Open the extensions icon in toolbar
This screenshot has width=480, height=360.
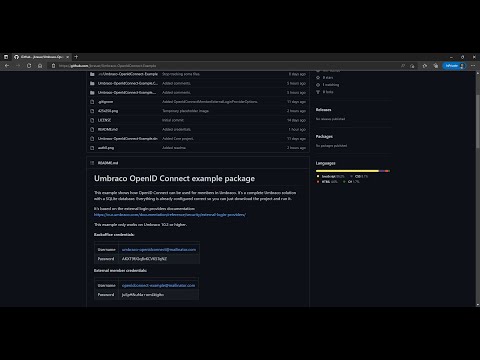[x=425, y=66]
